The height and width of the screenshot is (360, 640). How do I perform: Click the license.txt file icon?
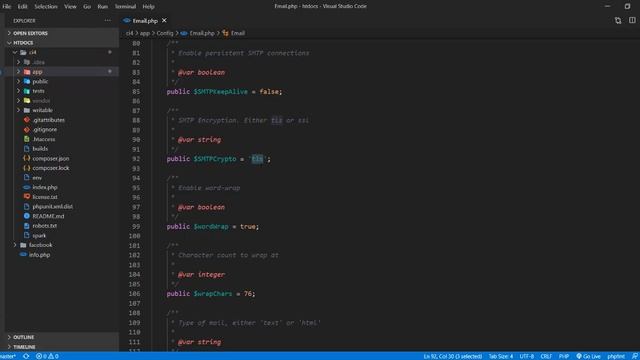pos(27,197)
